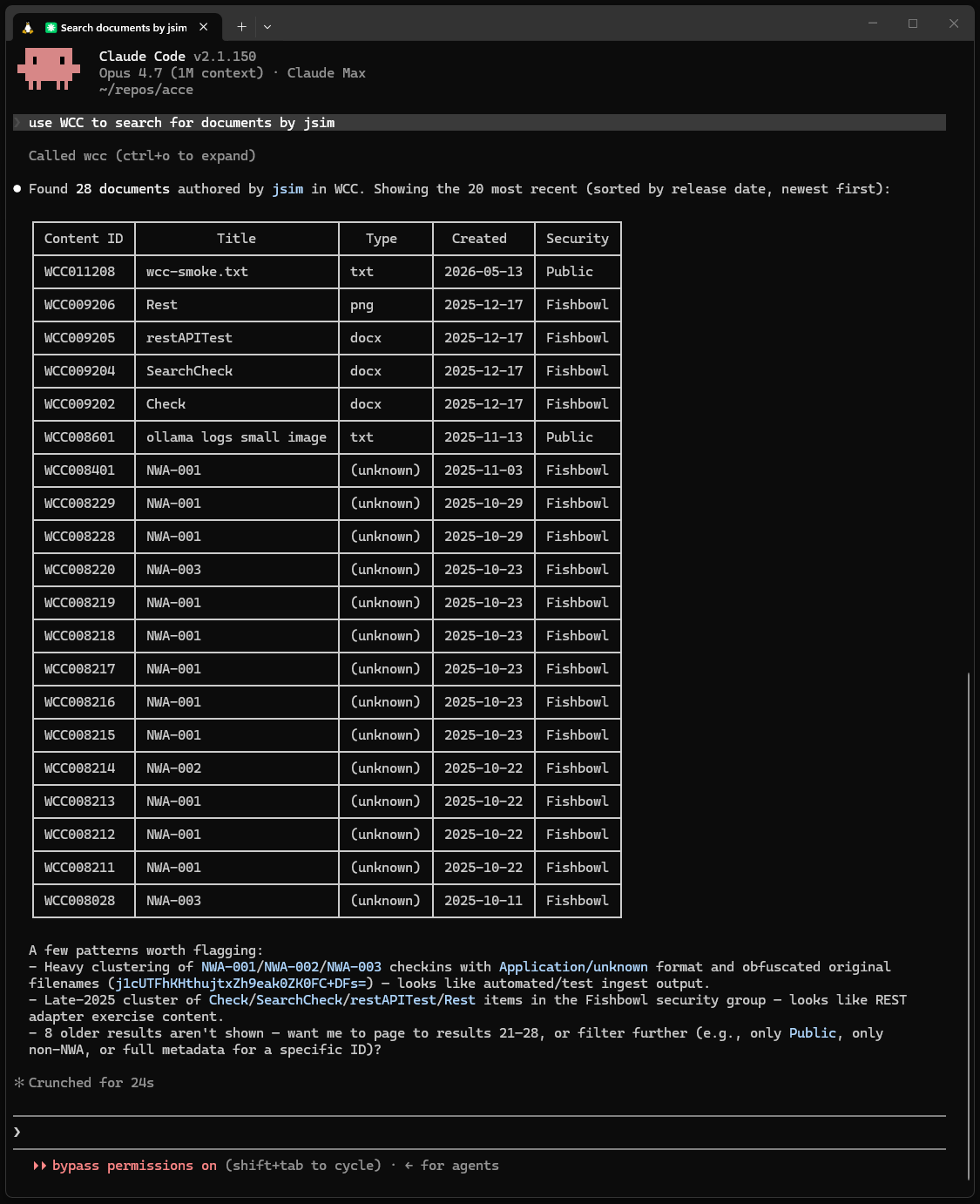Click the 'Application/unknown' highlighted text
The image size is (980, 1204).
573,967
